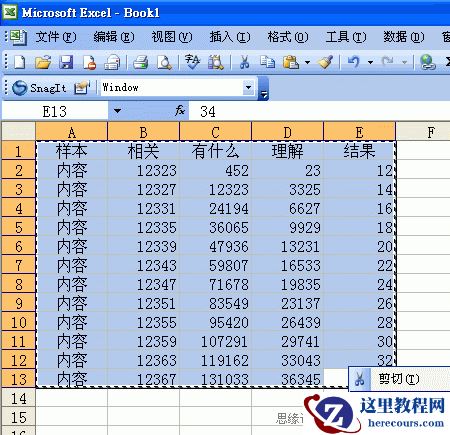Screen dimensions: 450x435
Task: Open the 视图(V) menu
Action: (172, 37)
